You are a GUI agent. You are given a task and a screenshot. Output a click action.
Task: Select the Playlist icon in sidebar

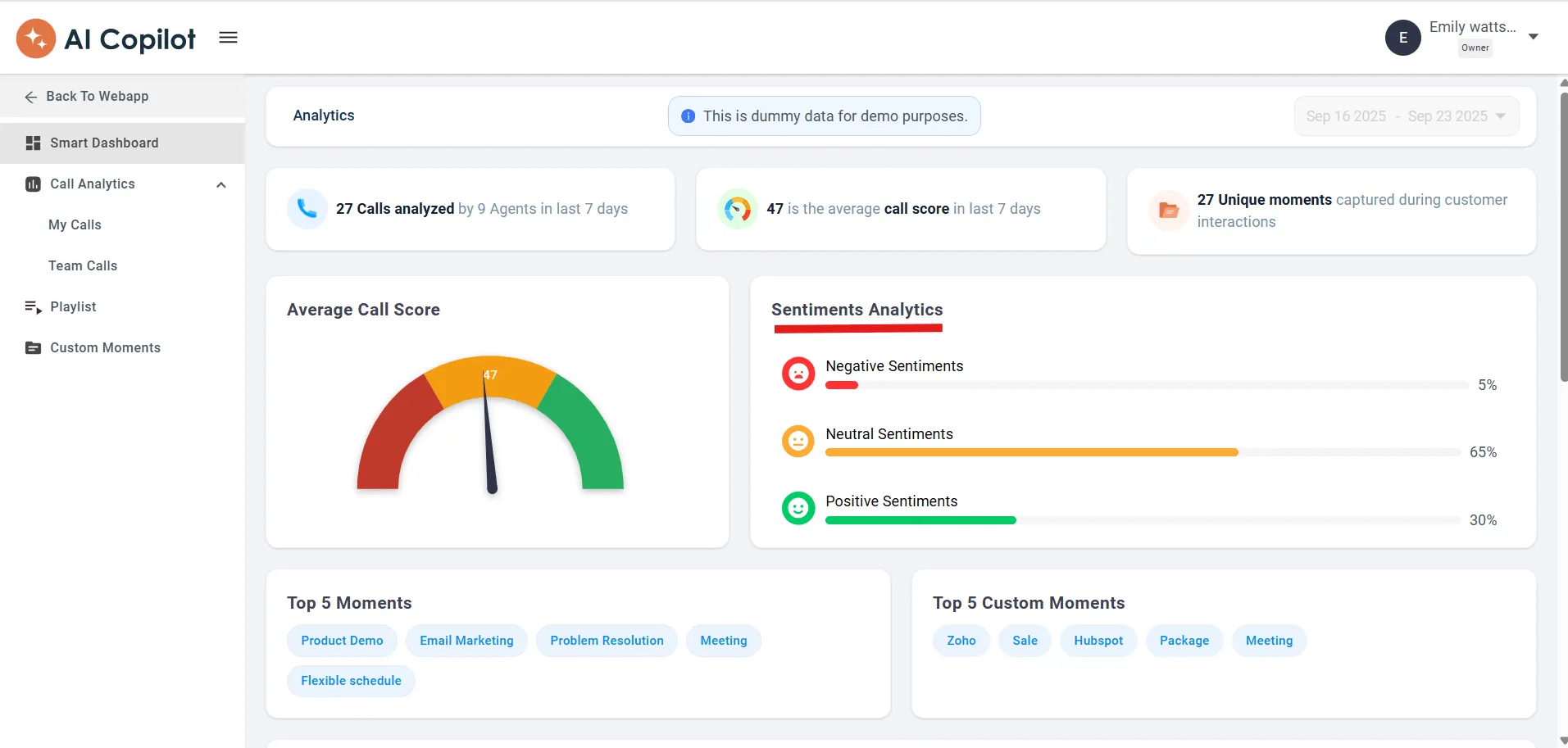click(33, 306)
